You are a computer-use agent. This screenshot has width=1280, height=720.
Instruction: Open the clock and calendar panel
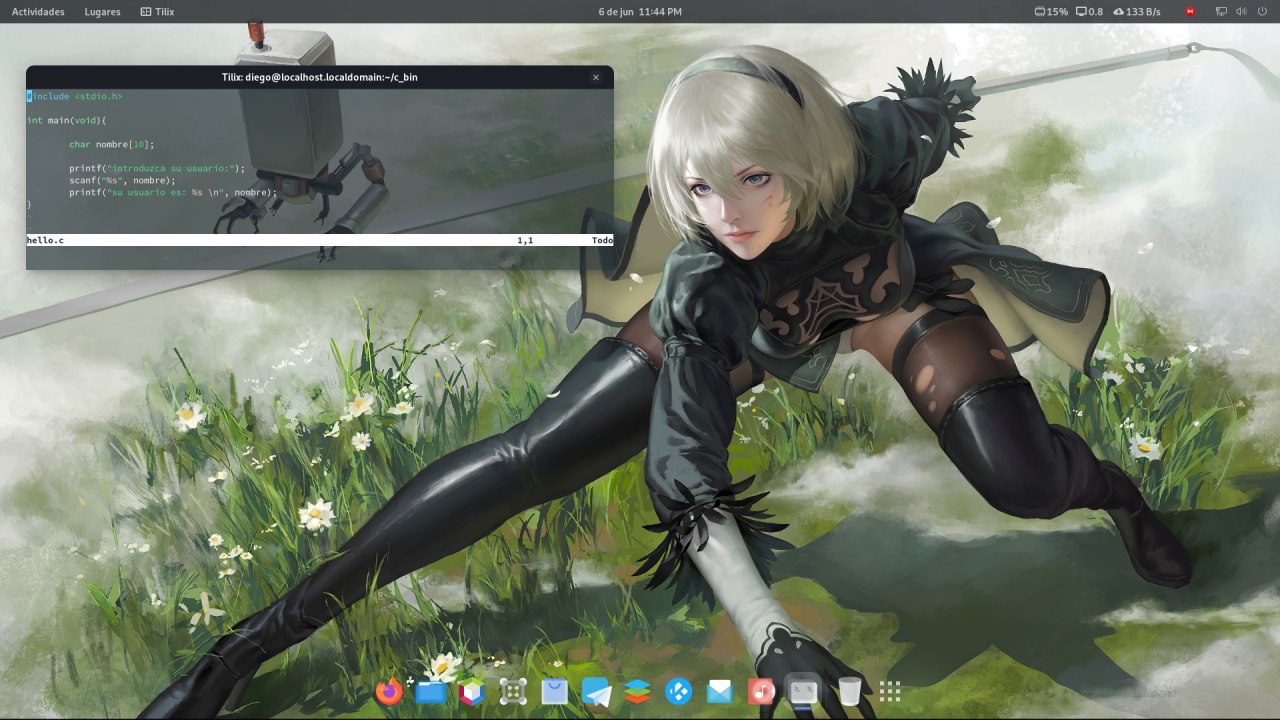pyautogui.click(x=640, y=12)
